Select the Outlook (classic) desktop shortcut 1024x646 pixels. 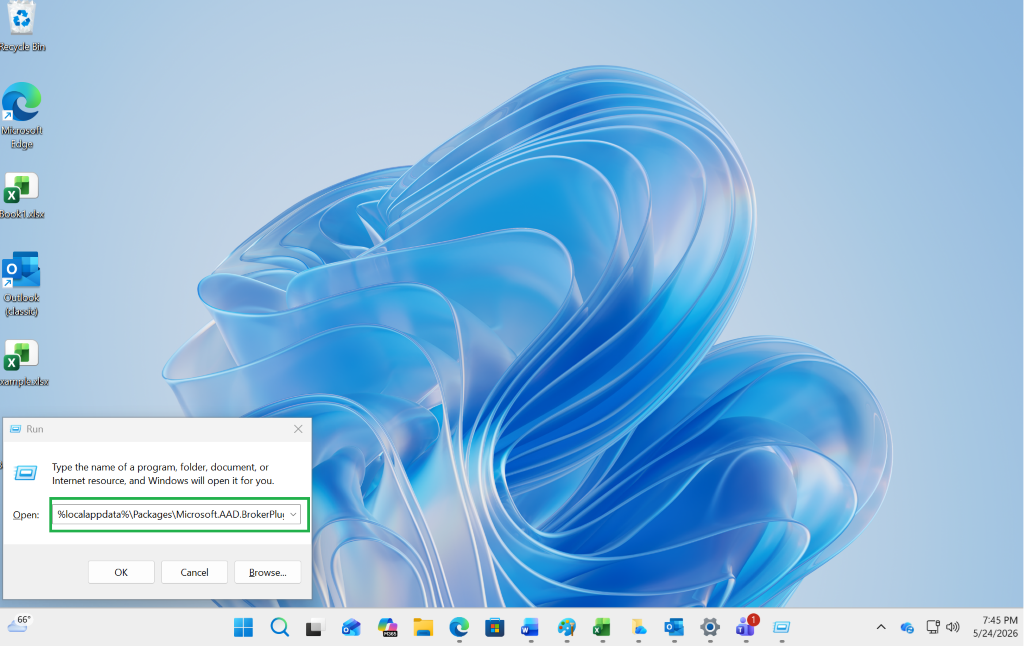22,284
